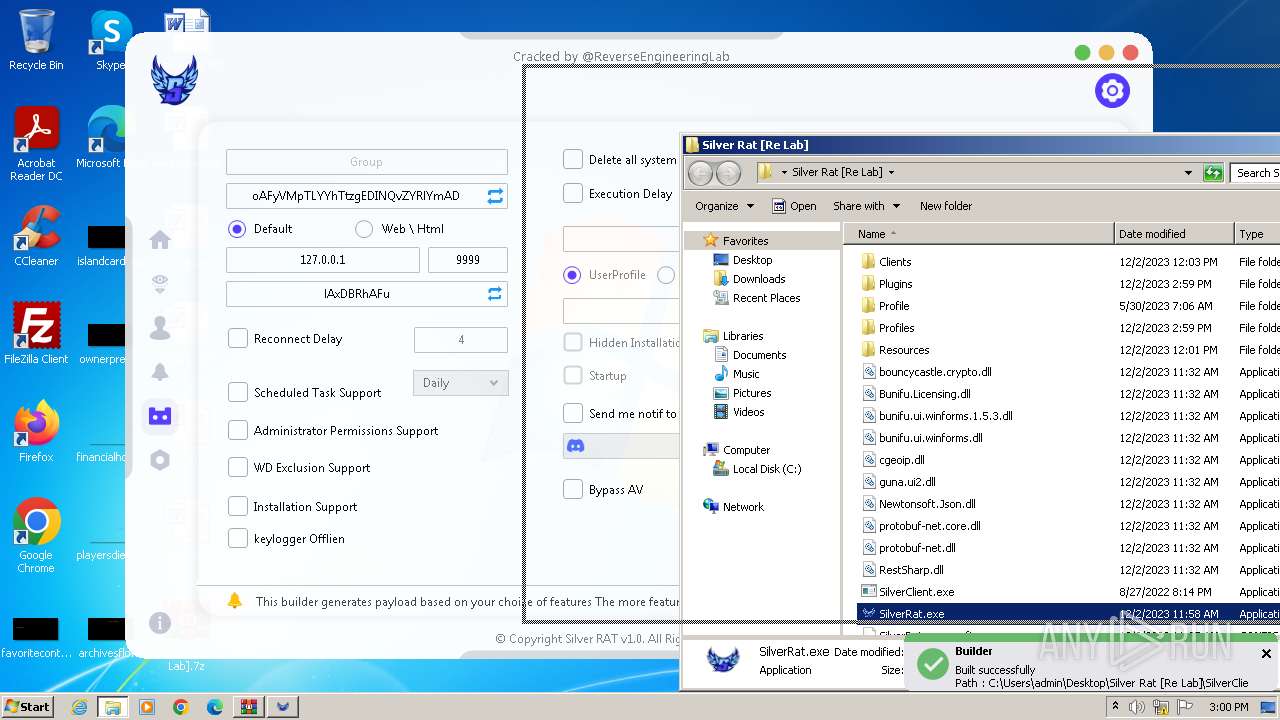The width and height of the screenshot is (1280, 720).
Task: Select the Web \ Html radio option
Action: (x=364, y=229)
